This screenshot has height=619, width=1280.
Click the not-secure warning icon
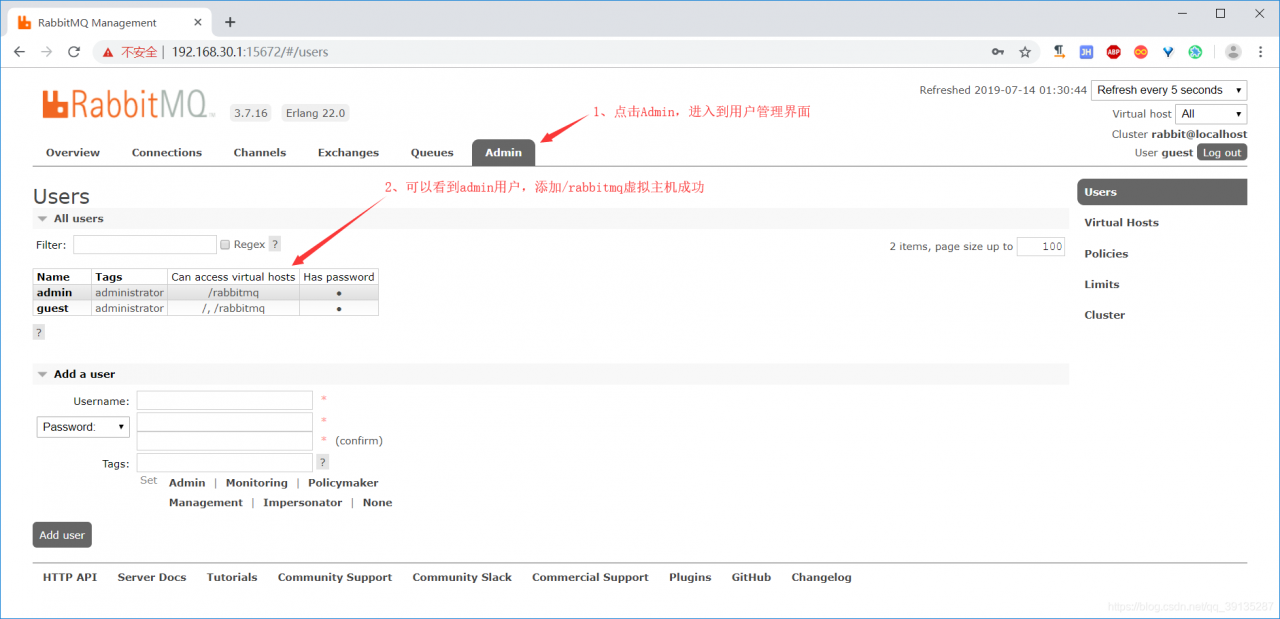coord(107,52)
